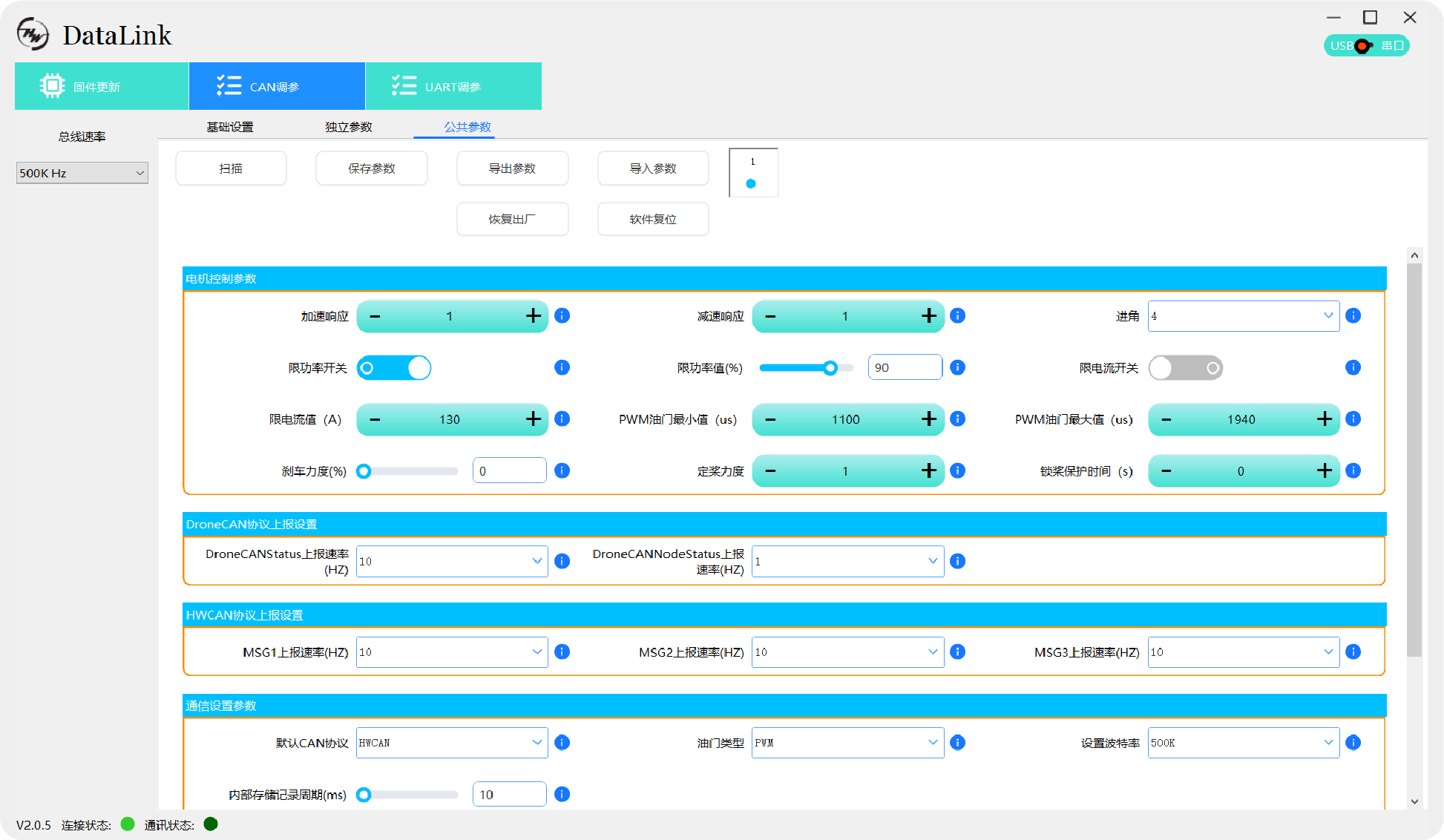The image size is (1444, 840).
Task: Click info icon next to 油门类型
Action: tap(957, 742)
